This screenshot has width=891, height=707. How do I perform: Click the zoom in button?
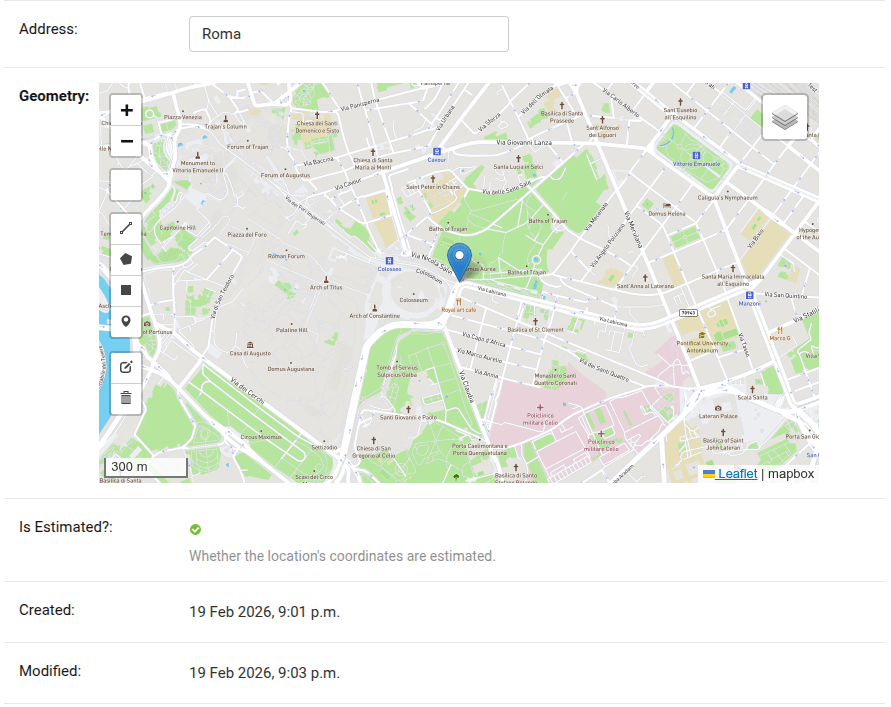(x=125, y=110)
